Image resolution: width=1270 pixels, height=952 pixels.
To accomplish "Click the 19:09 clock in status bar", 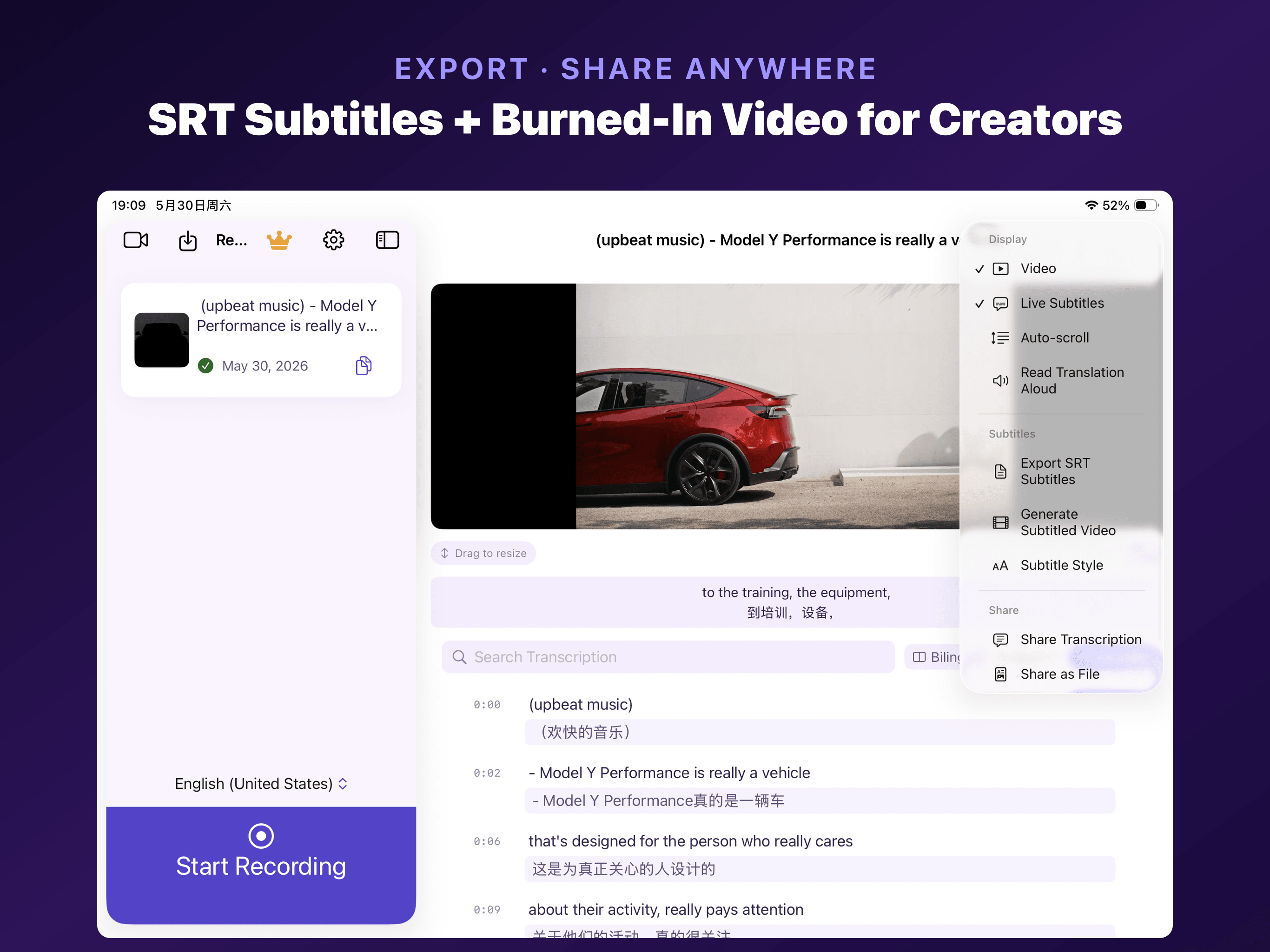I will tap(129, 205).
